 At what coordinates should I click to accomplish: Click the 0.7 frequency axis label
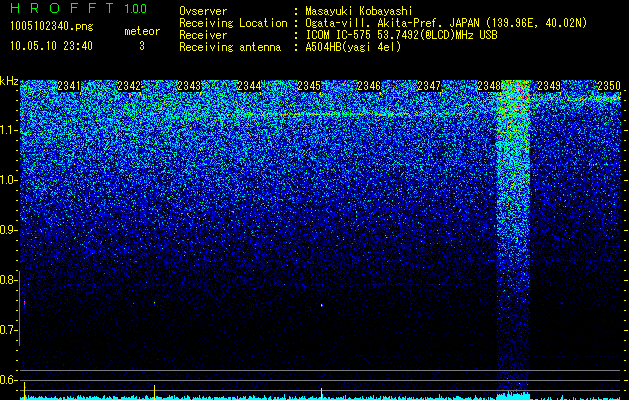[8, 330]
